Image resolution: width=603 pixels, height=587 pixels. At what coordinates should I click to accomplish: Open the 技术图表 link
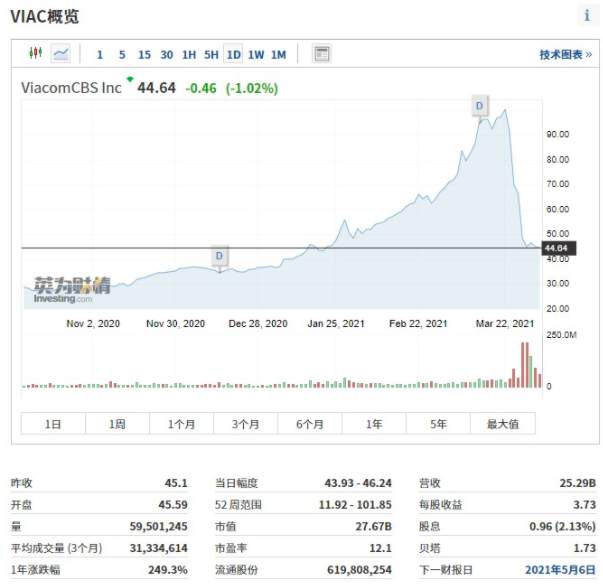pyautogui.click(x=565, y=55)
